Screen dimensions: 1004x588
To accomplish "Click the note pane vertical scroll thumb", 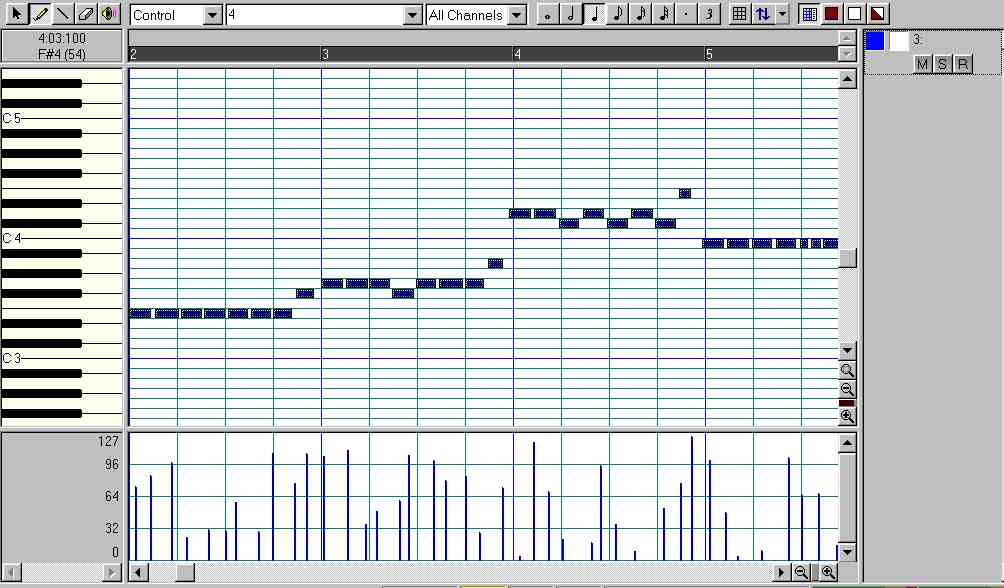I will (x=847, y=258).
